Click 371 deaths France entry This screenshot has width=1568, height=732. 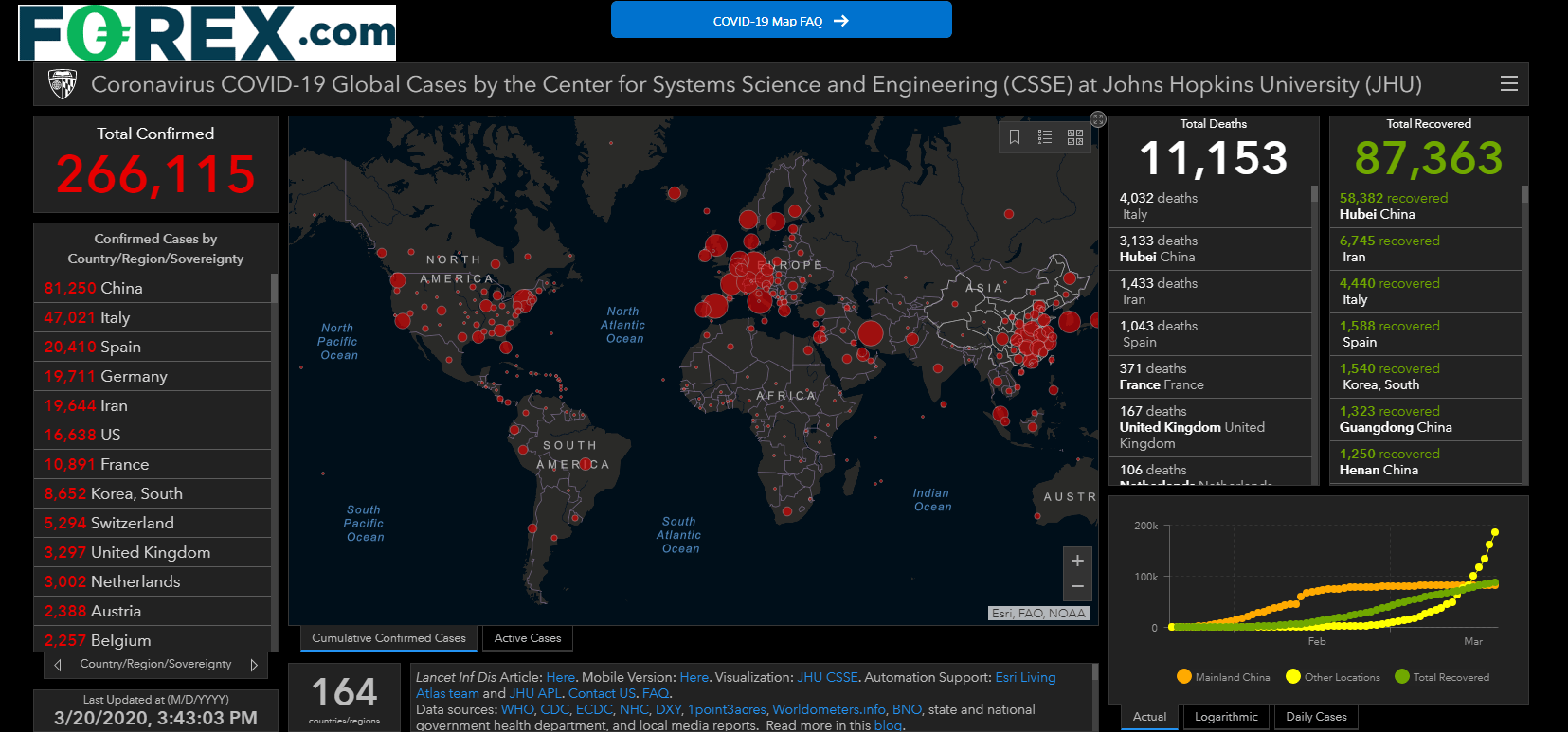click(1210, 377)
